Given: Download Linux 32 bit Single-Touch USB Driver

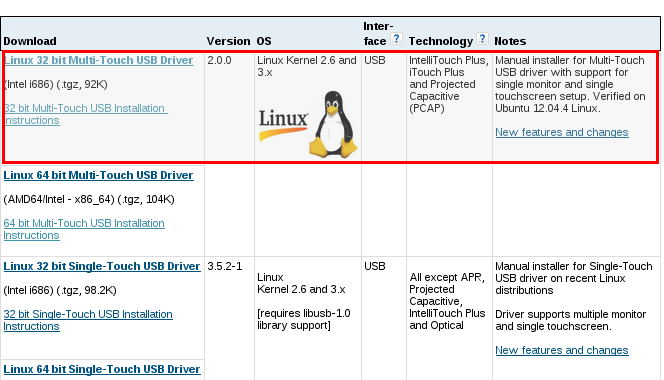Looking at the screenshot, I should point(102,266).
